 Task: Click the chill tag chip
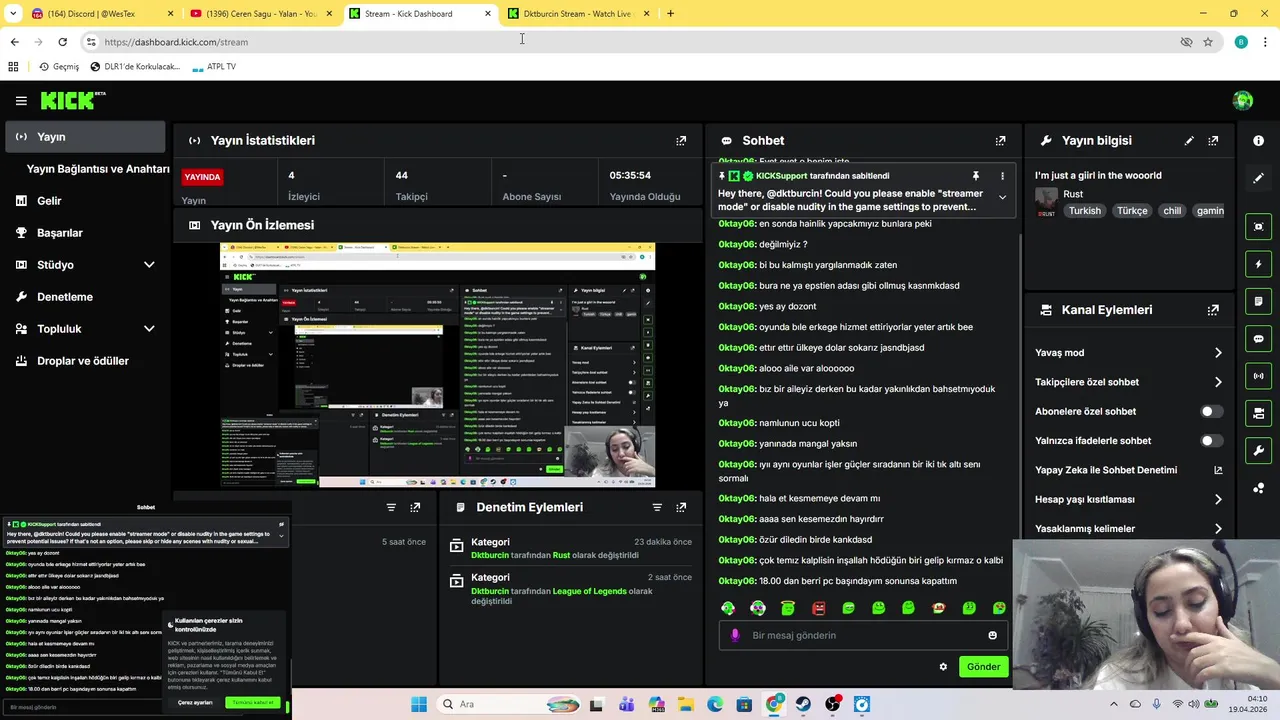pos(1172,211)
